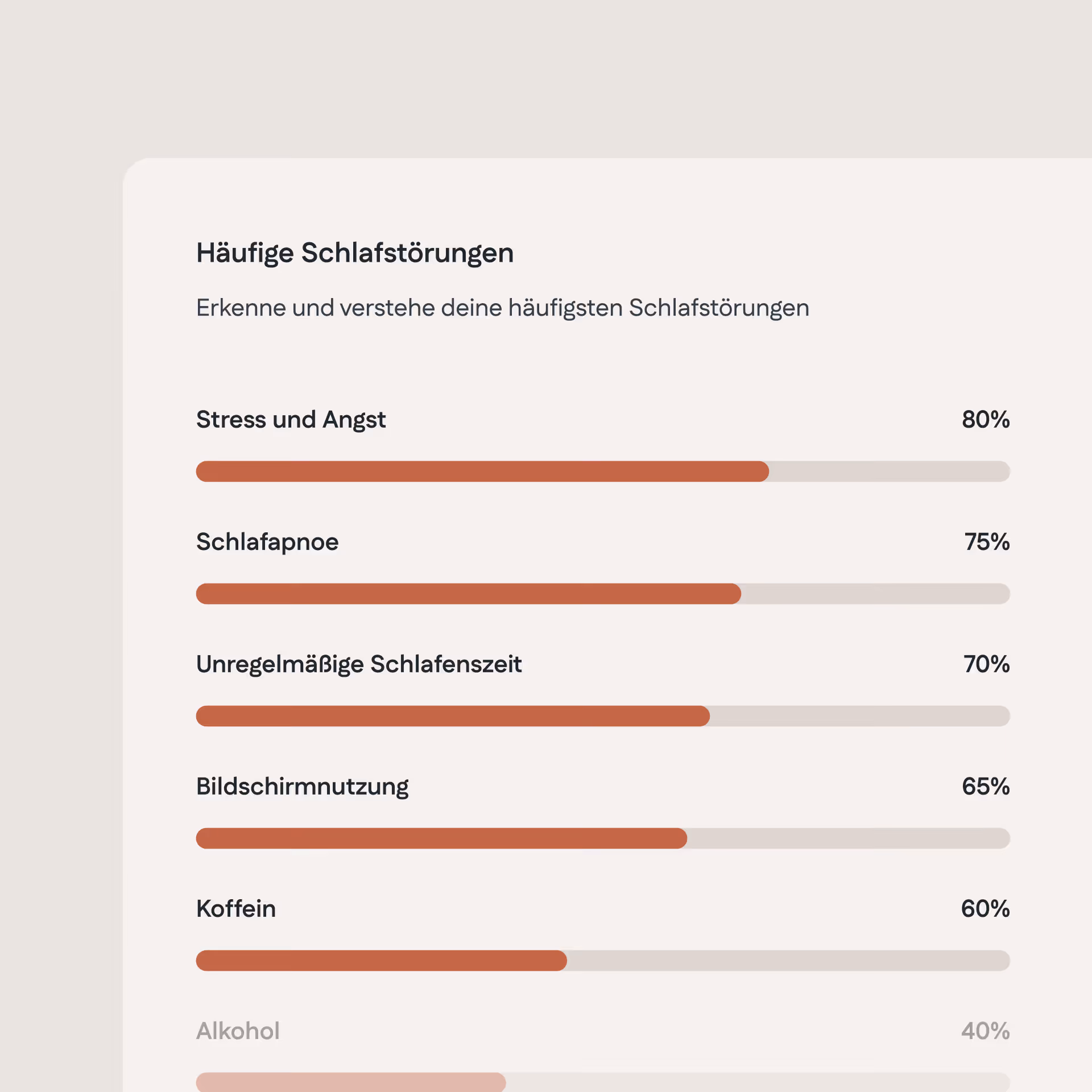The width and height of the screenshot is (1092, 1092).
Task: Select the Schlafapnoe label
Action: [267, 543]
